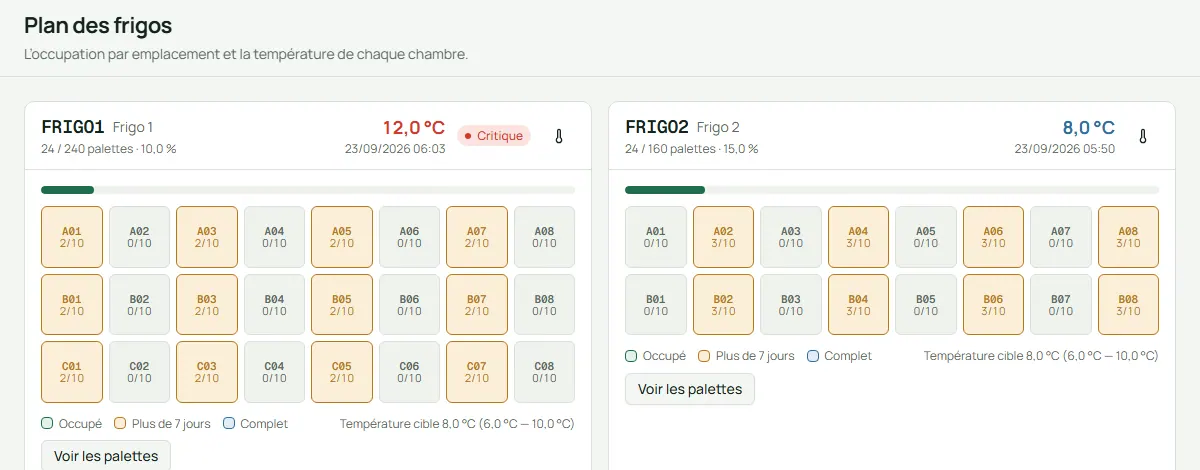The width and height of the screenshot is (1200, 470).
Task: Open Voir les palettes for FRIGO2
Action: (690, 389)
